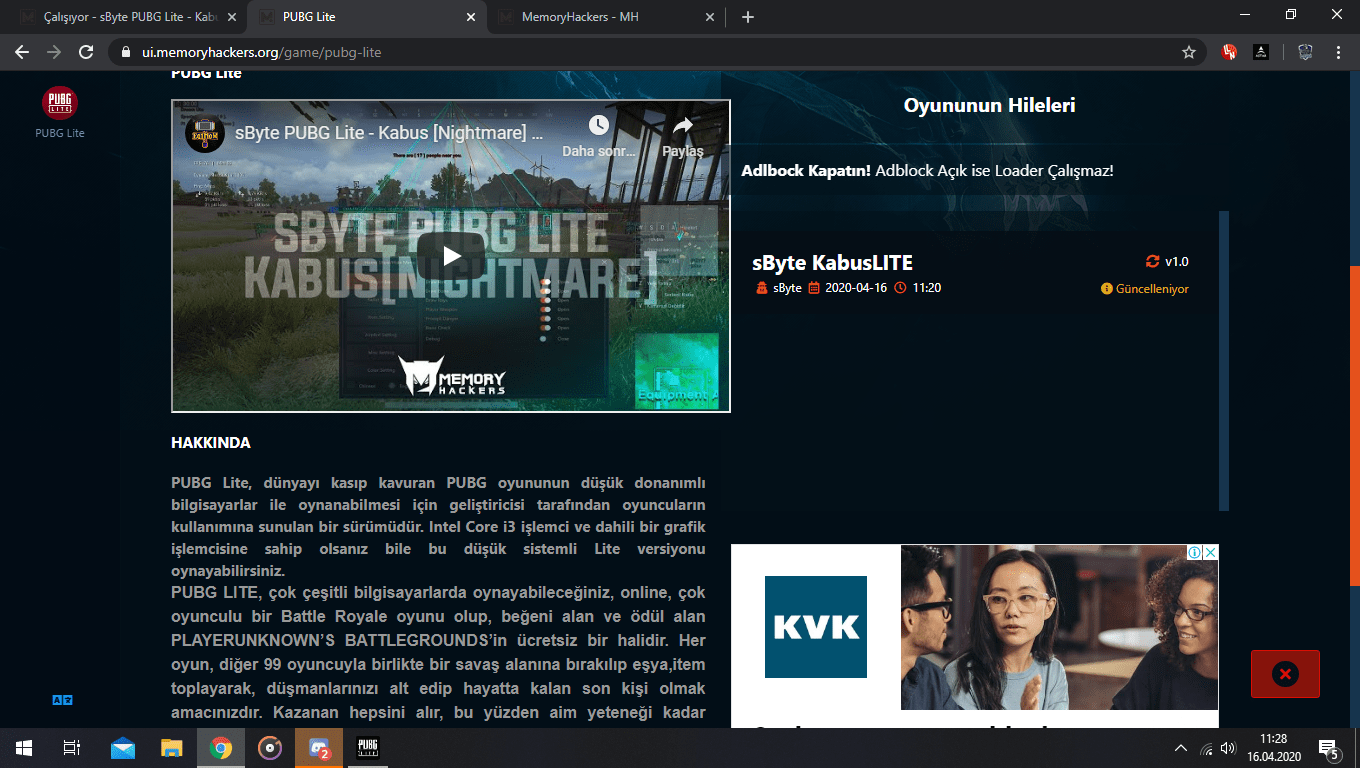Open the PUBG Lite sidebar game icon
The height and width of the screenshot is (768, 1360).
(60, 103)
